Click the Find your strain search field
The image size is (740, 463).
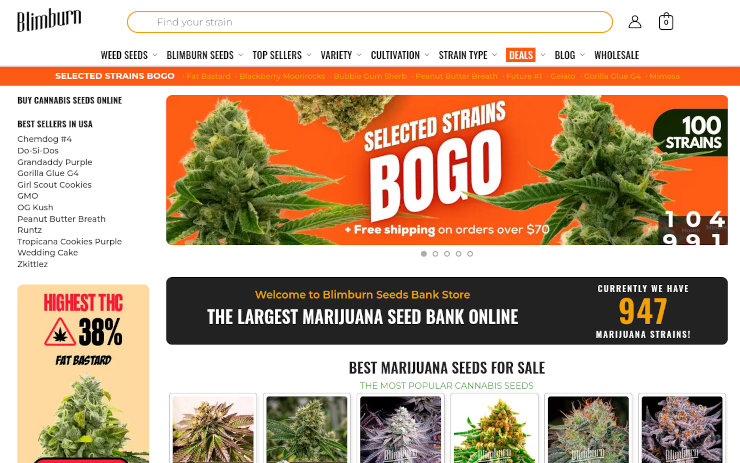coord(370,22)
